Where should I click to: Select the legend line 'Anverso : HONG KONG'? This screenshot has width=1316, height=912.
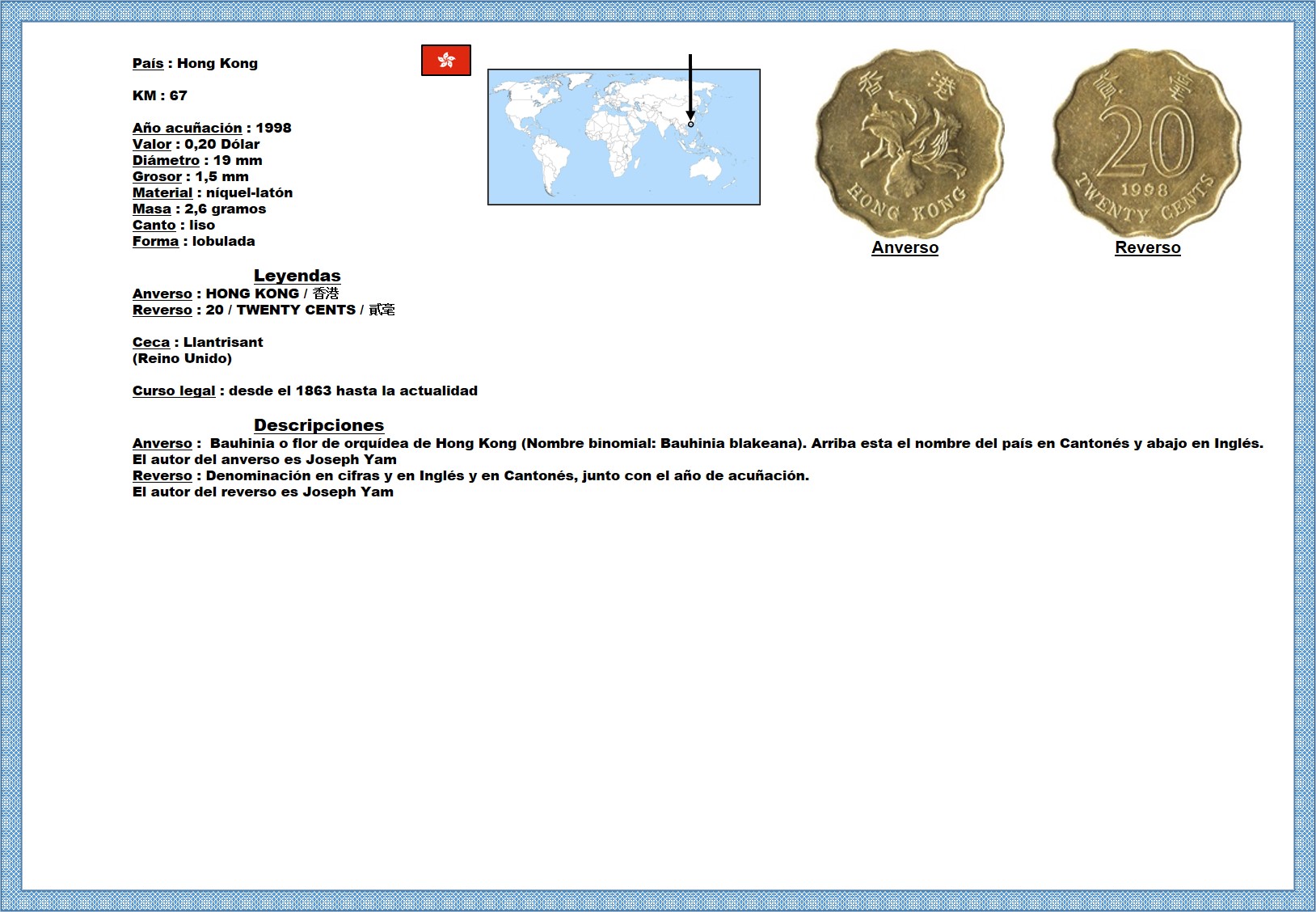236,293
